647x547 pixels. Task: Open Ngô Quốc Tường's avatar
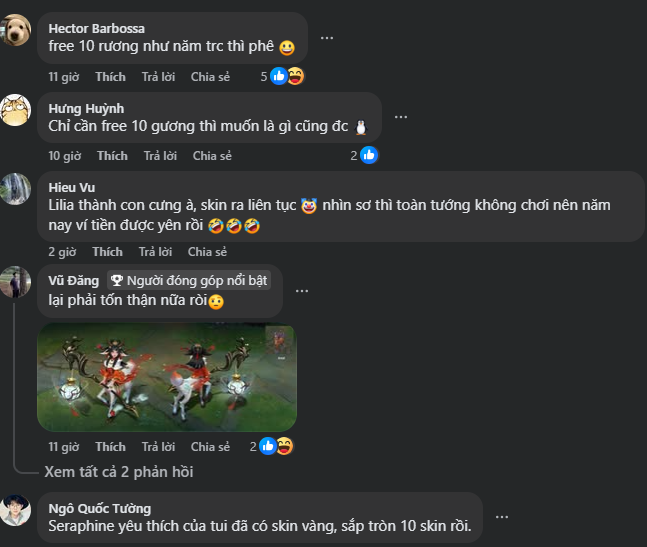click(x=15, y=510)
